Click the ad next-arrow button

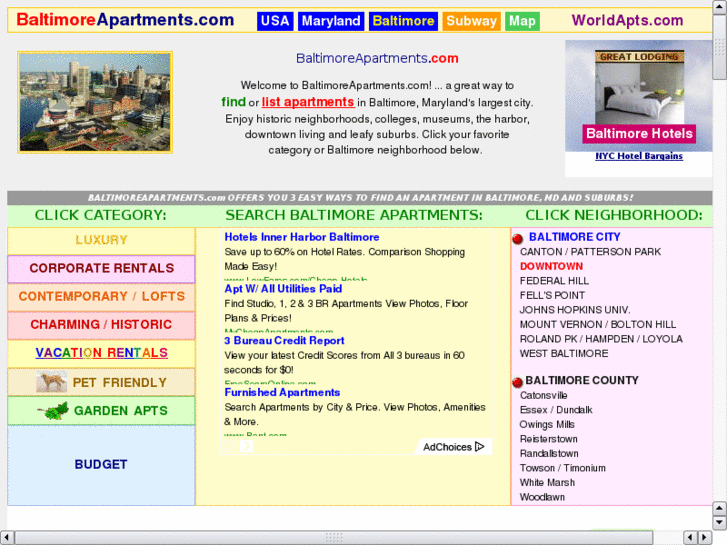click(x=246, y=446)
